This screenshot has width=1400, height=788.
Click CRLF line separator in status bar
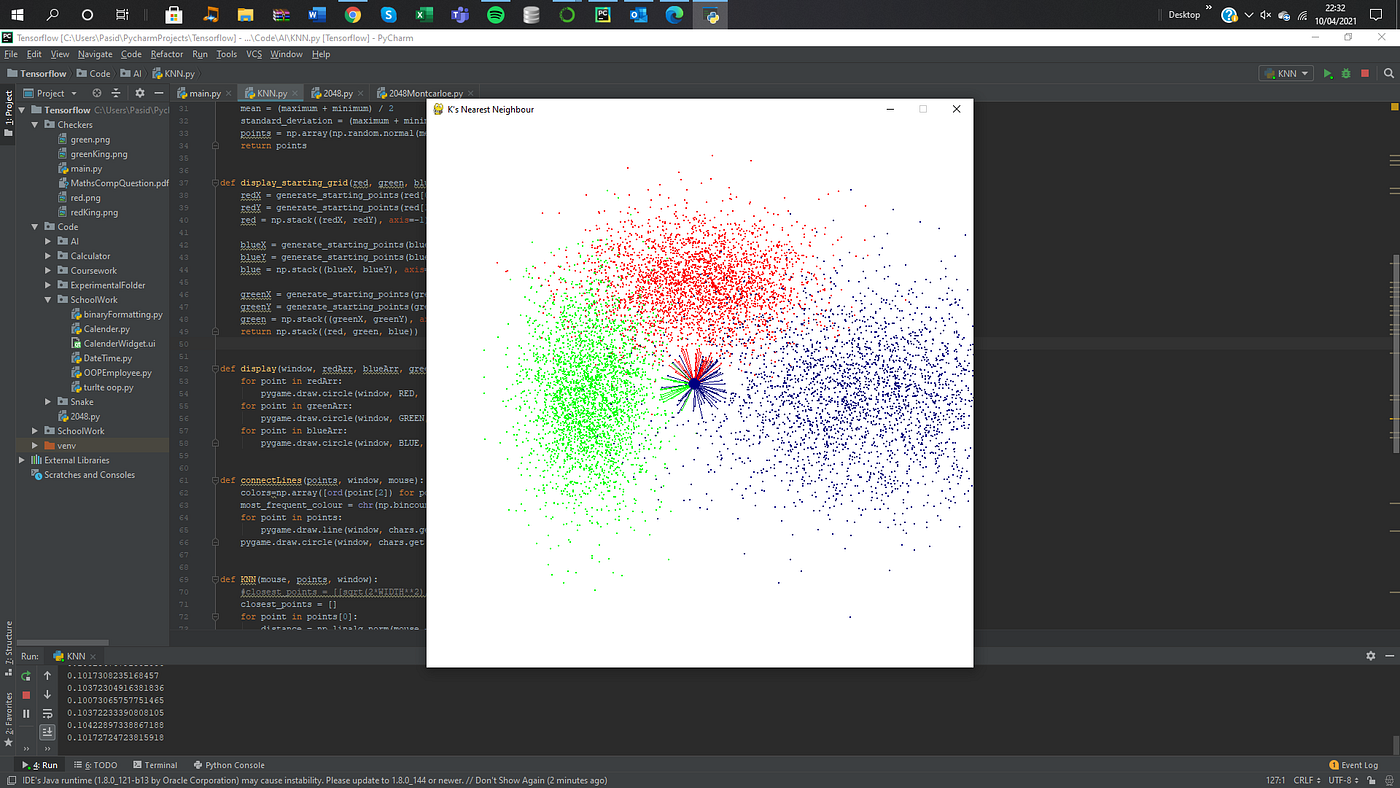(x=1306, y=780)
